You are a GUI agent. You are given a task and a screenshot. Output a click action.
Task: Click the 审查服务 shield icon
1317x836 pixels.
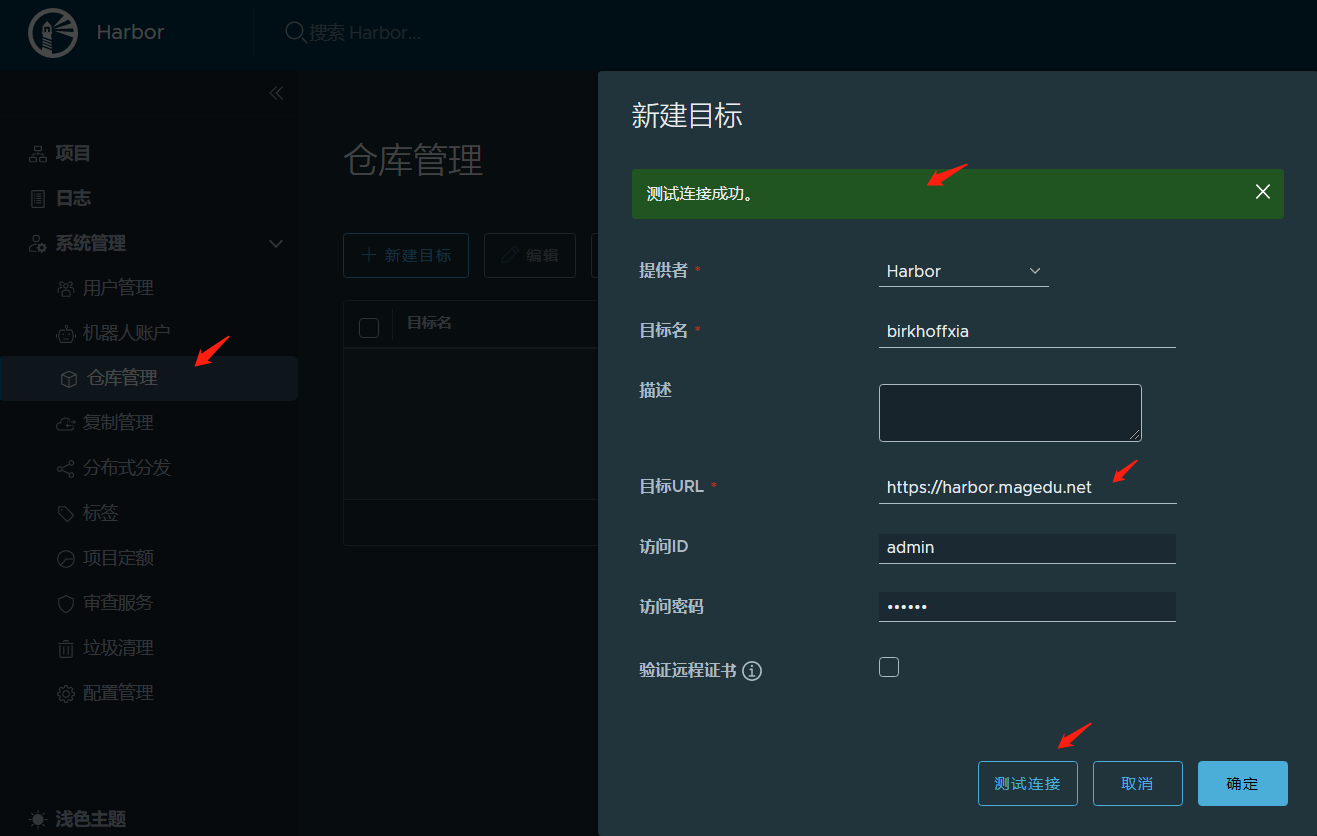pos(66,604)
